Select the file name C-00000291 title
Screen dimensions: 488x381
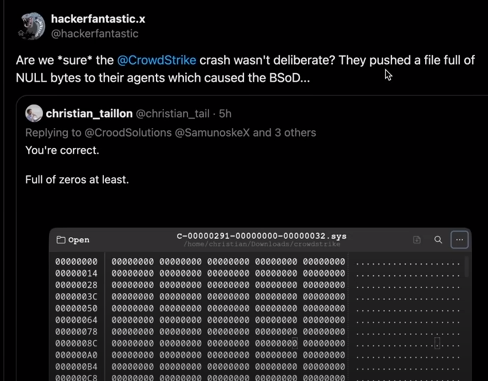coord(262,236)
